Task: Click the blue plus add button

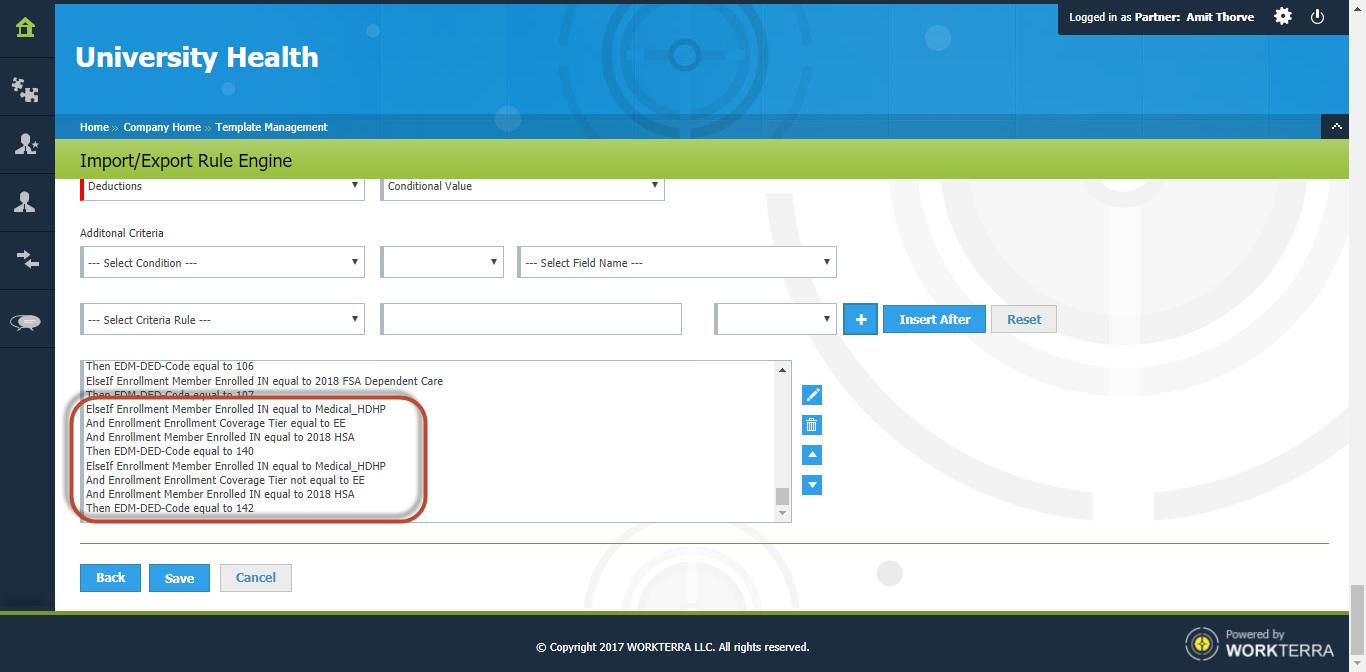Action: (860, 319)
